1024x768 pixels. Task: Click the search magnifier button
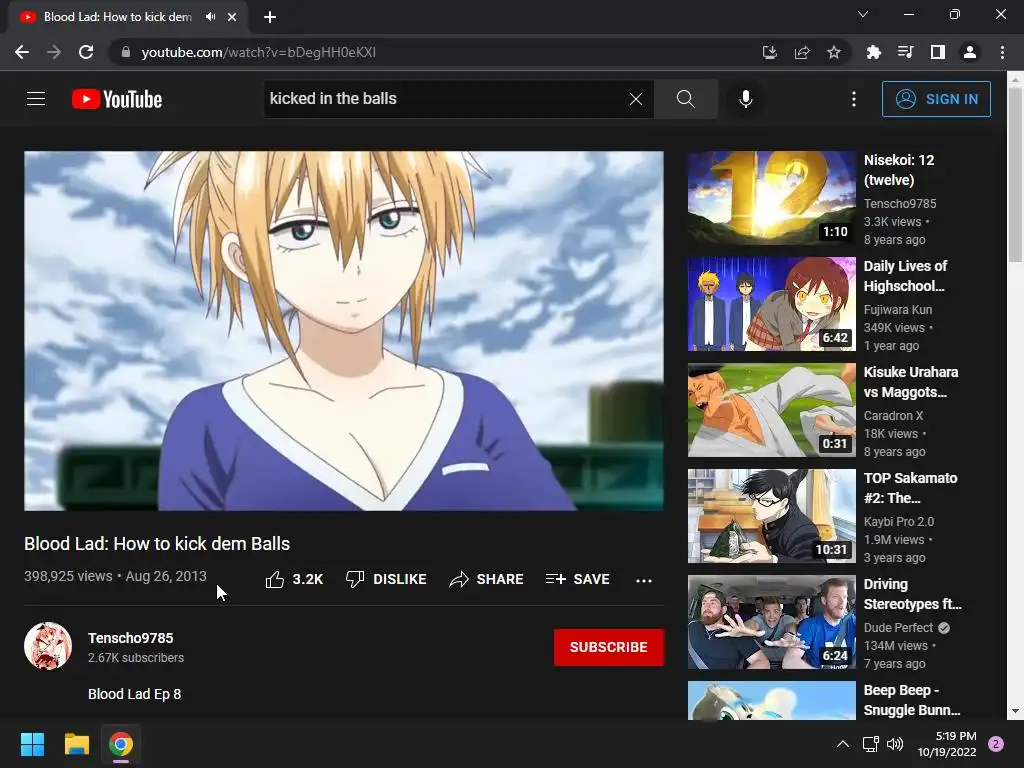pos(686,99)
